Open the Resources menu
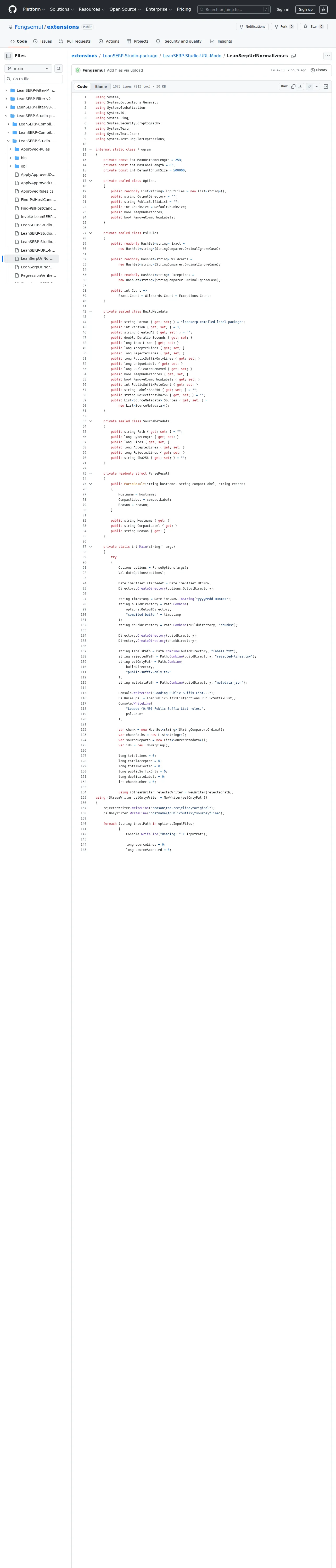 click(x=92, y=9)
